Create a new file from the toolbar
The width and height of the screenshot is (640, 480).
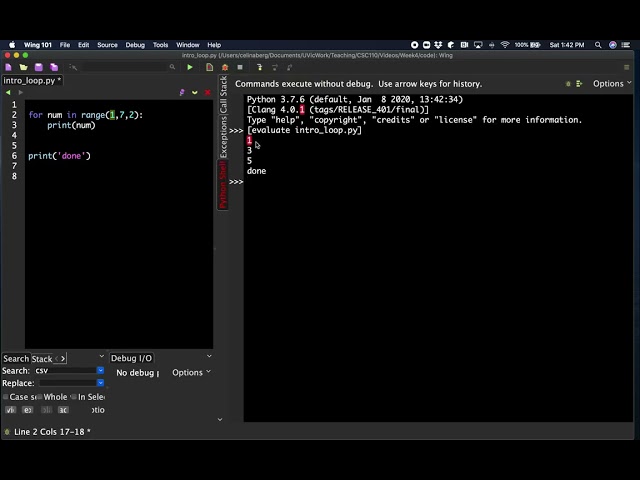click(x=9, y=67)
